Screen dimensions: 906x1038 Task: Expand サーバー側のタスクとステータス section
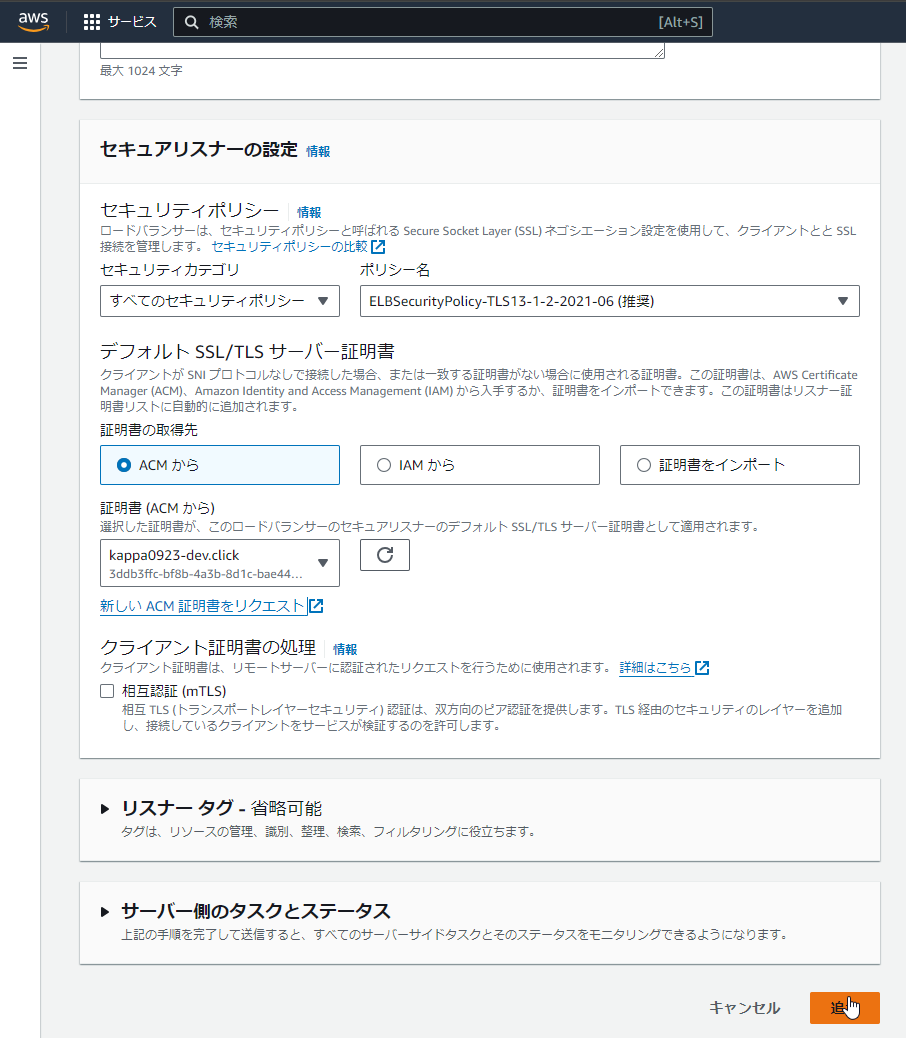tap(105, 912)
